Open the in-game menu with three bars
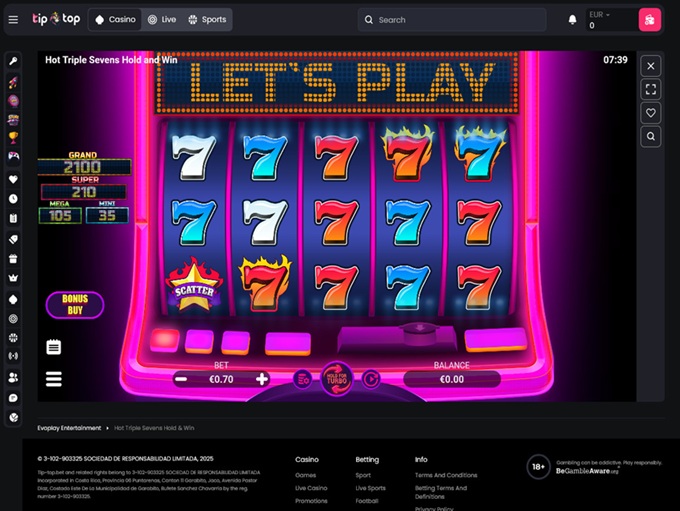 (54, 379)
